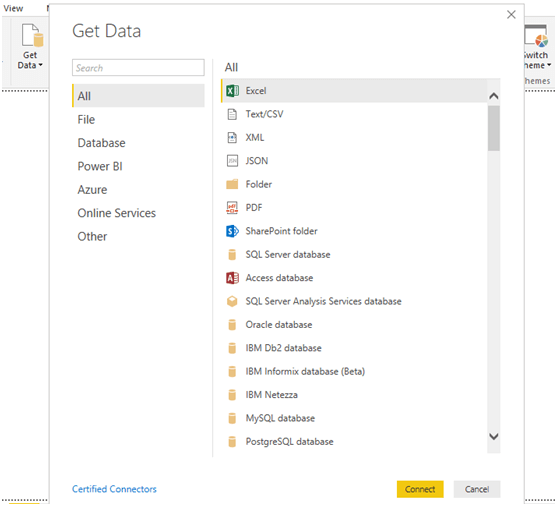The width and height of the screenshot is (557, 506).
Task: Click the Cancel button
Action: tap(477, 489)
